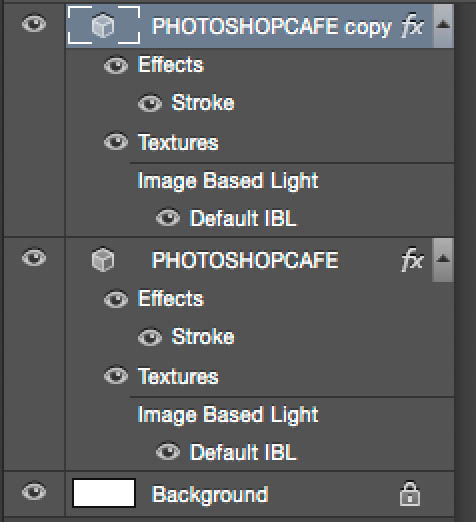Hide Effects on PHOTOSHOPCAFE copy
This screenshot has height=522, width=476.
point(116,65)
